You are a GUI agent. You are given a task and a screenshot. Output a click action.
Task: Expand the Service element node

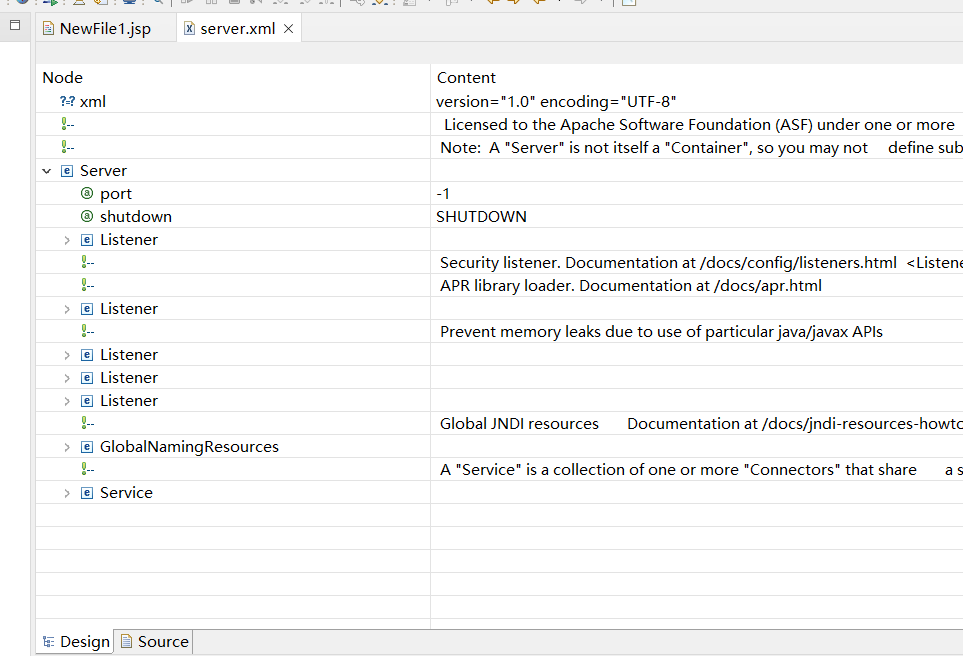click(67, 494)
